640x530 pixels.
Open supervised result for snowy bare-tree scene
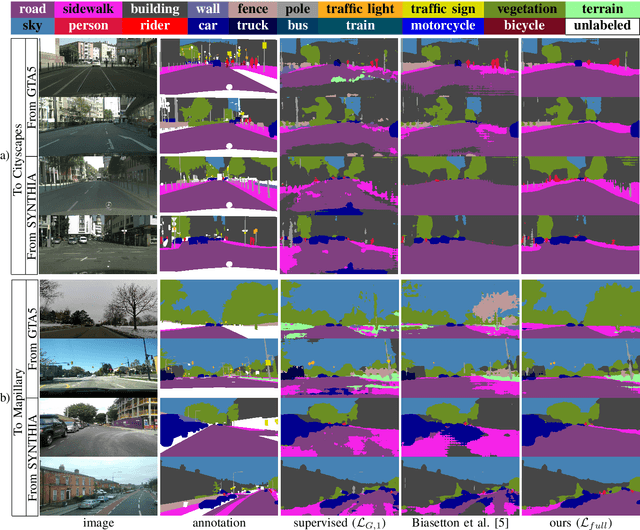[340, 309]
